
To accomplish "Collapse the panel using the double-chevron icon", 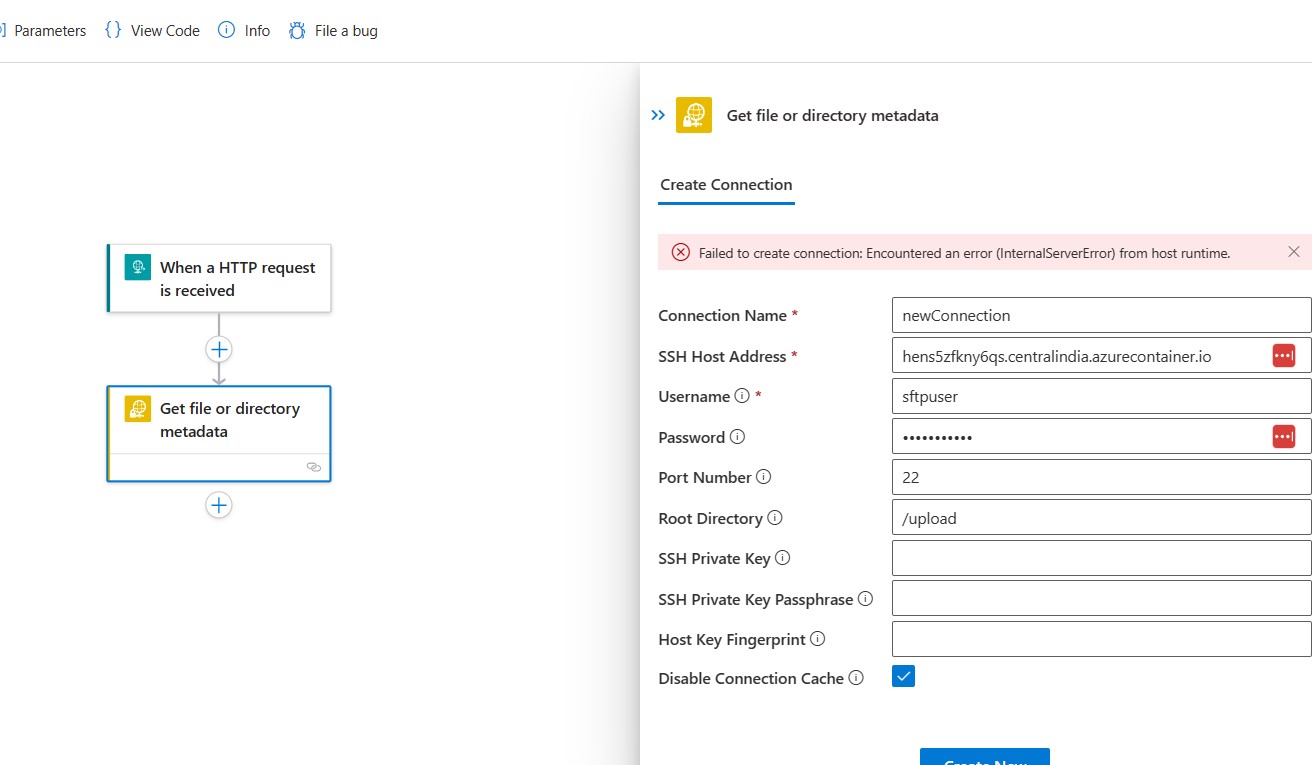I will (658, 114).
